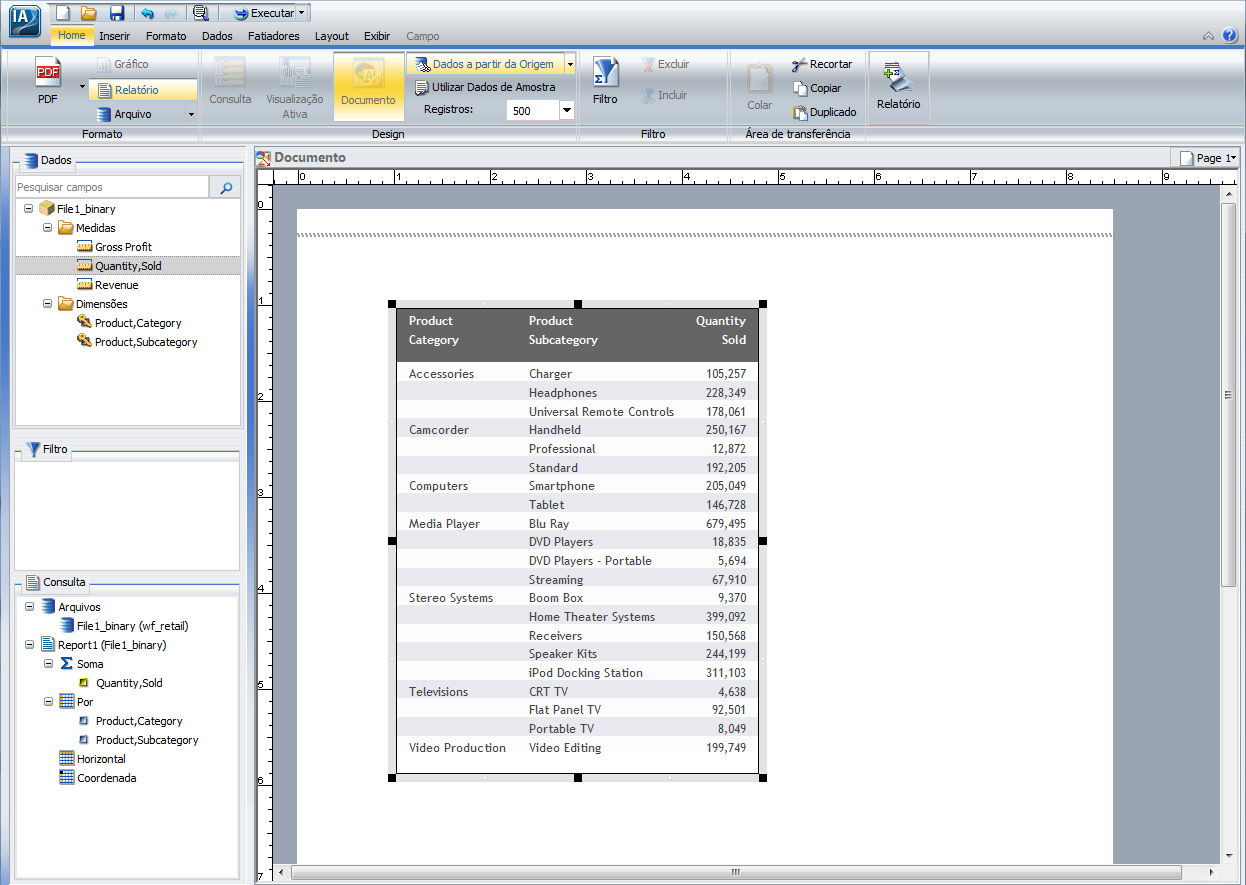1246x885 pixels.
Task: Choose the Relatório format button
Action: (143, 90)
